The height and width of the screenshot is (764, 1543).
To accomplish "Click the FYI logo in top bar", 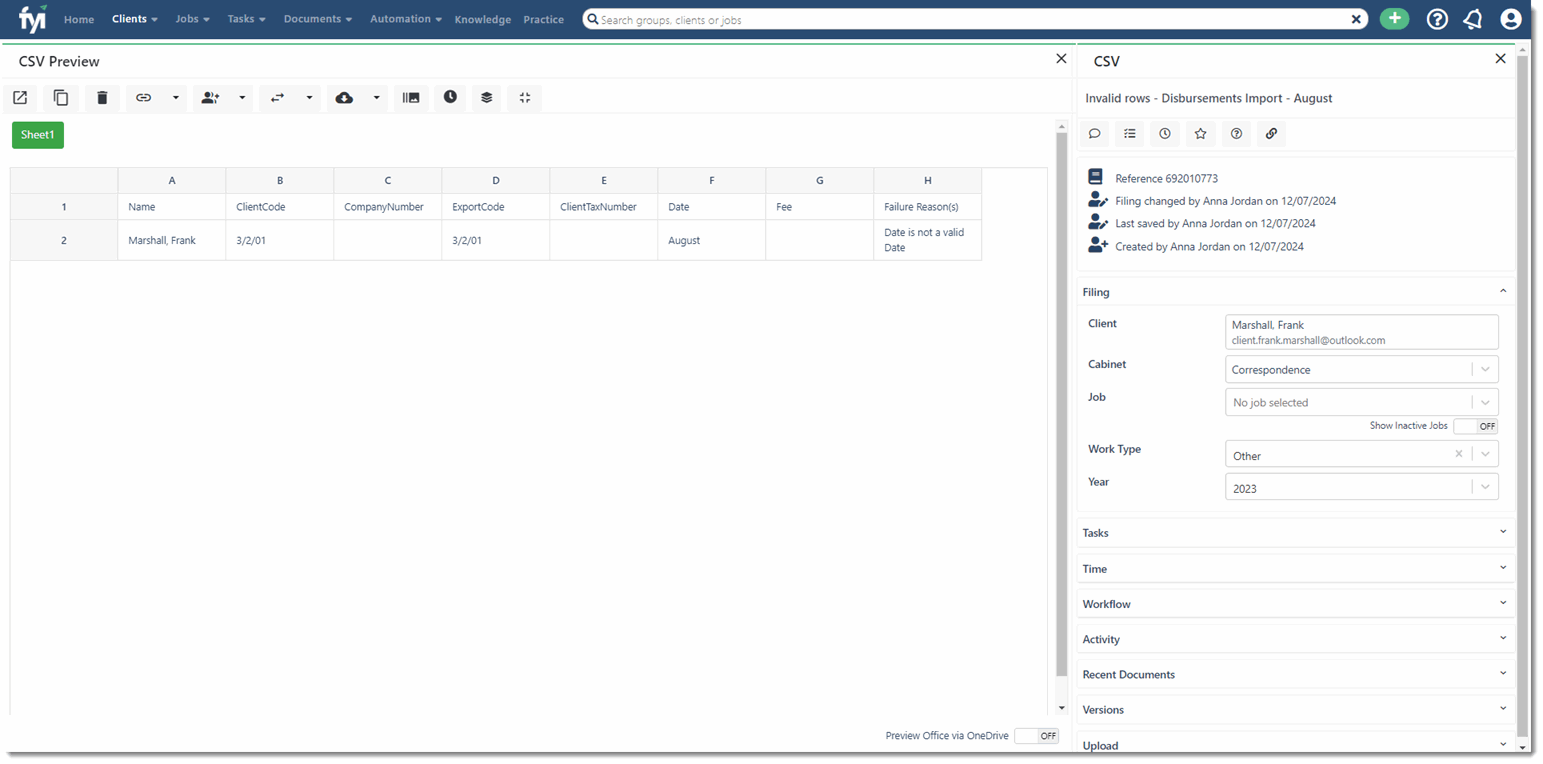I will pyautogui.click(x=32, y=18).
